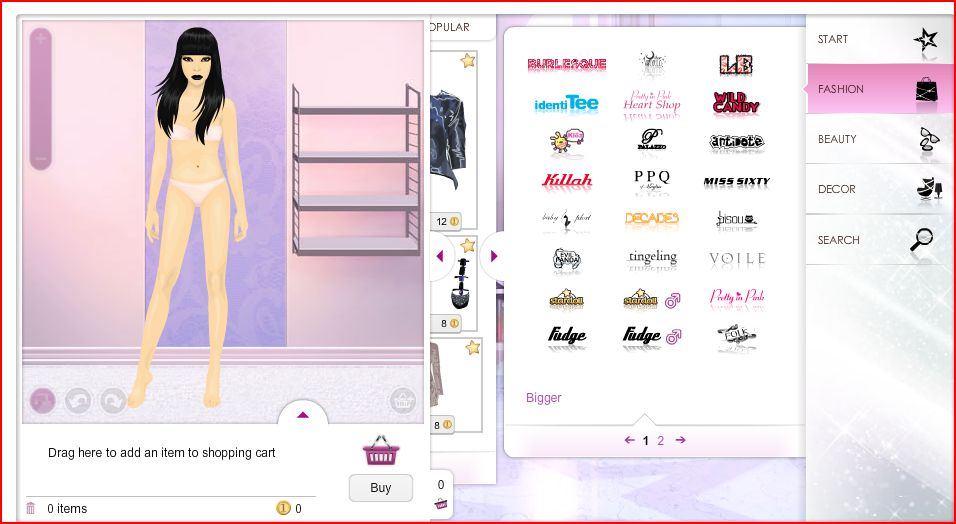The image size is (956, 524).
Task: Click the undo arrow under the doll
Action: (x=78, y=401)
